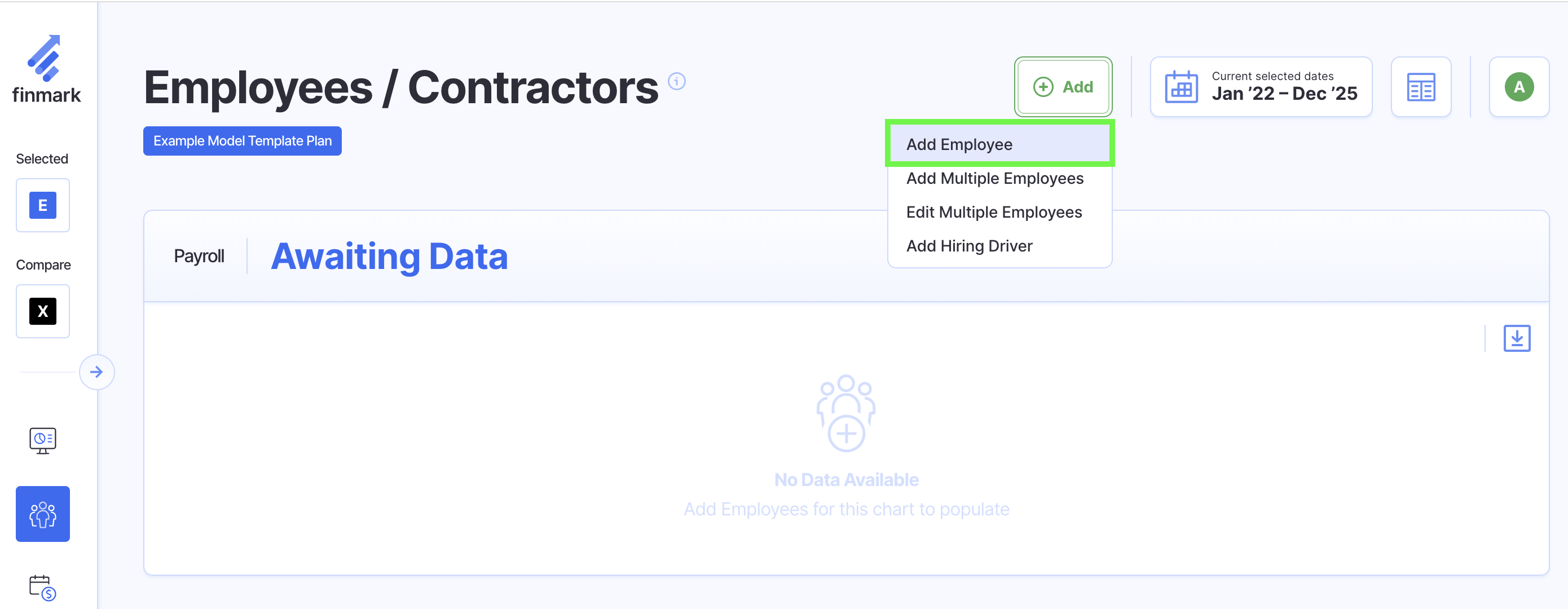
Task: Select Edit Multiple Employees option
Action: coord(994,213)
